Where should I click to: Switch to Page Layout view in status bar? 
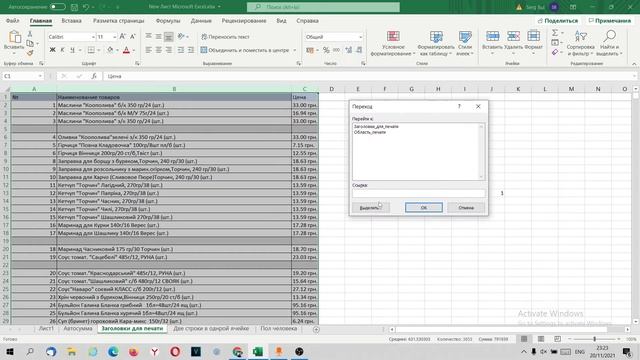(x=541, y=339)
